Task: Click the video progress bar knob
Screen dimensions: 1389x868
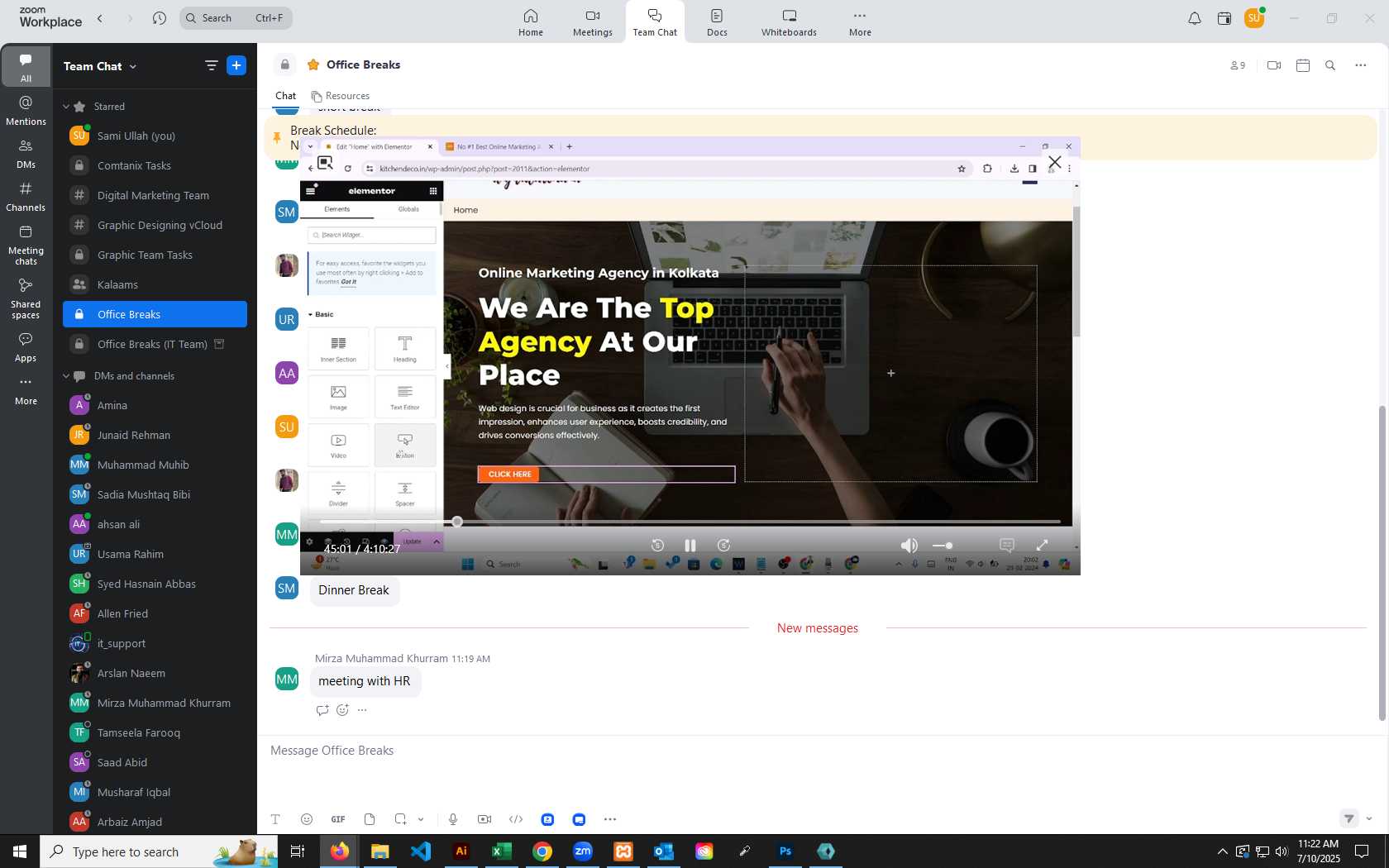Action: coord(457,522)
